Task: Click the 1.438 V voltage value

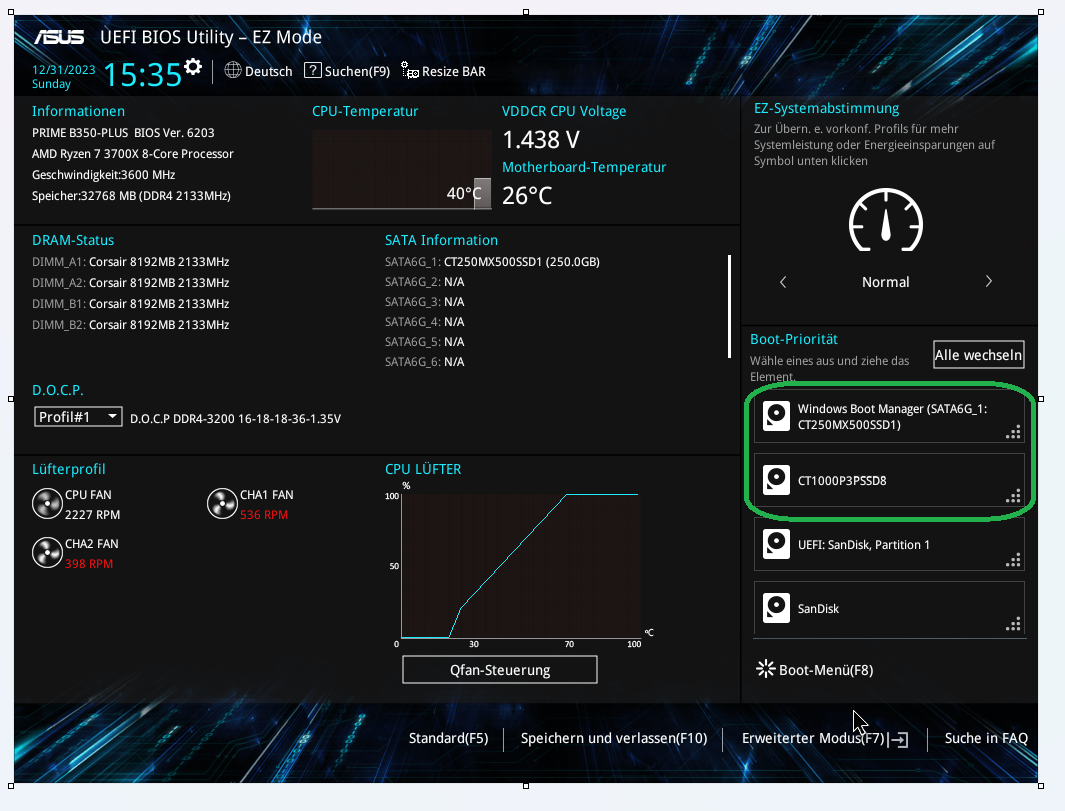Action: point(541,140)
